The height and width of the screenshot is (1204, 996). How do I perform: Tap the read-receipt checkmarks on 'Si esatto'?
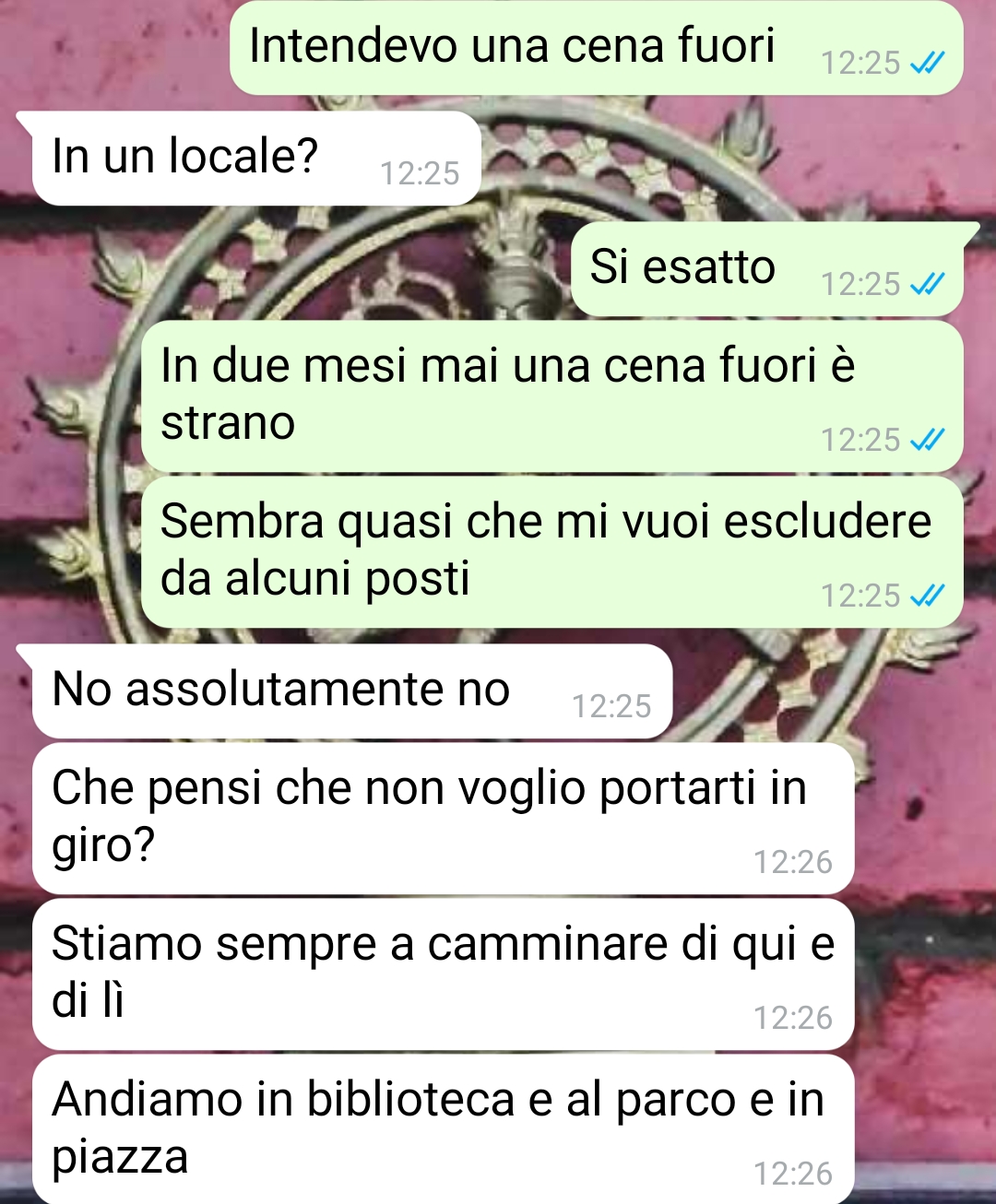click(927, 284)
